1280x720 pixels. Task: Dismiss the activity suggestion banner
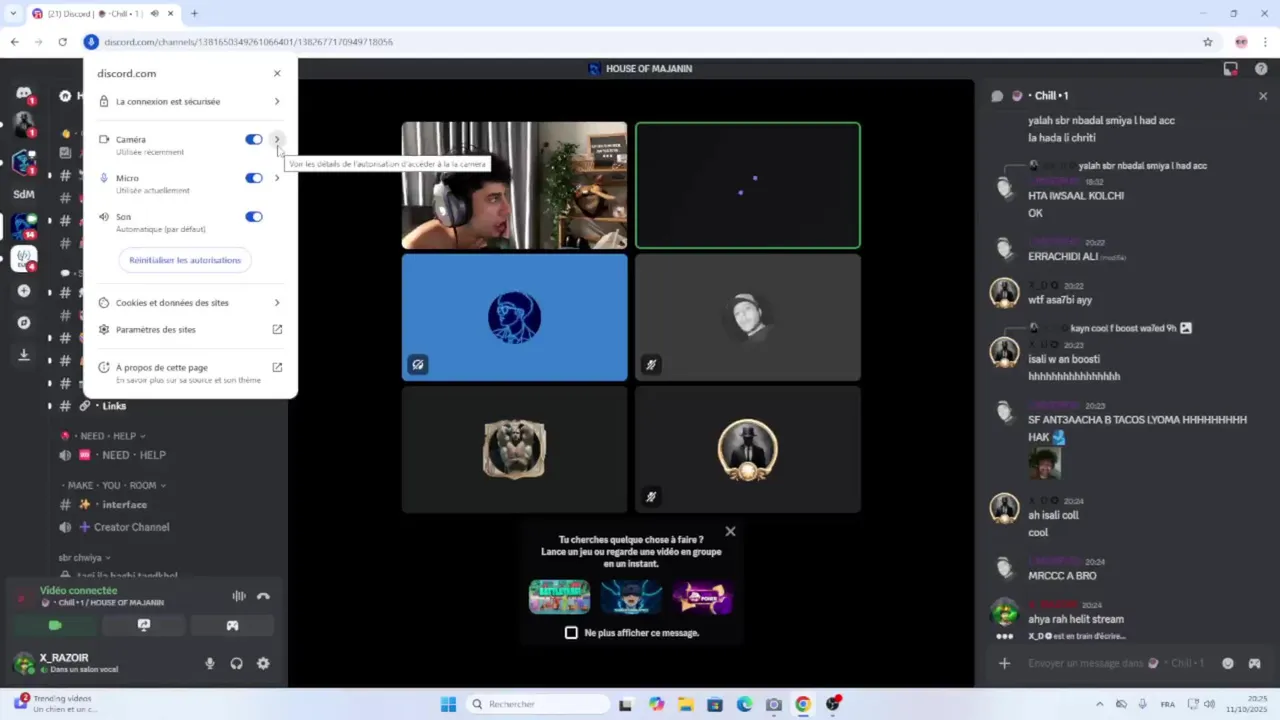(x=730, y=531)
